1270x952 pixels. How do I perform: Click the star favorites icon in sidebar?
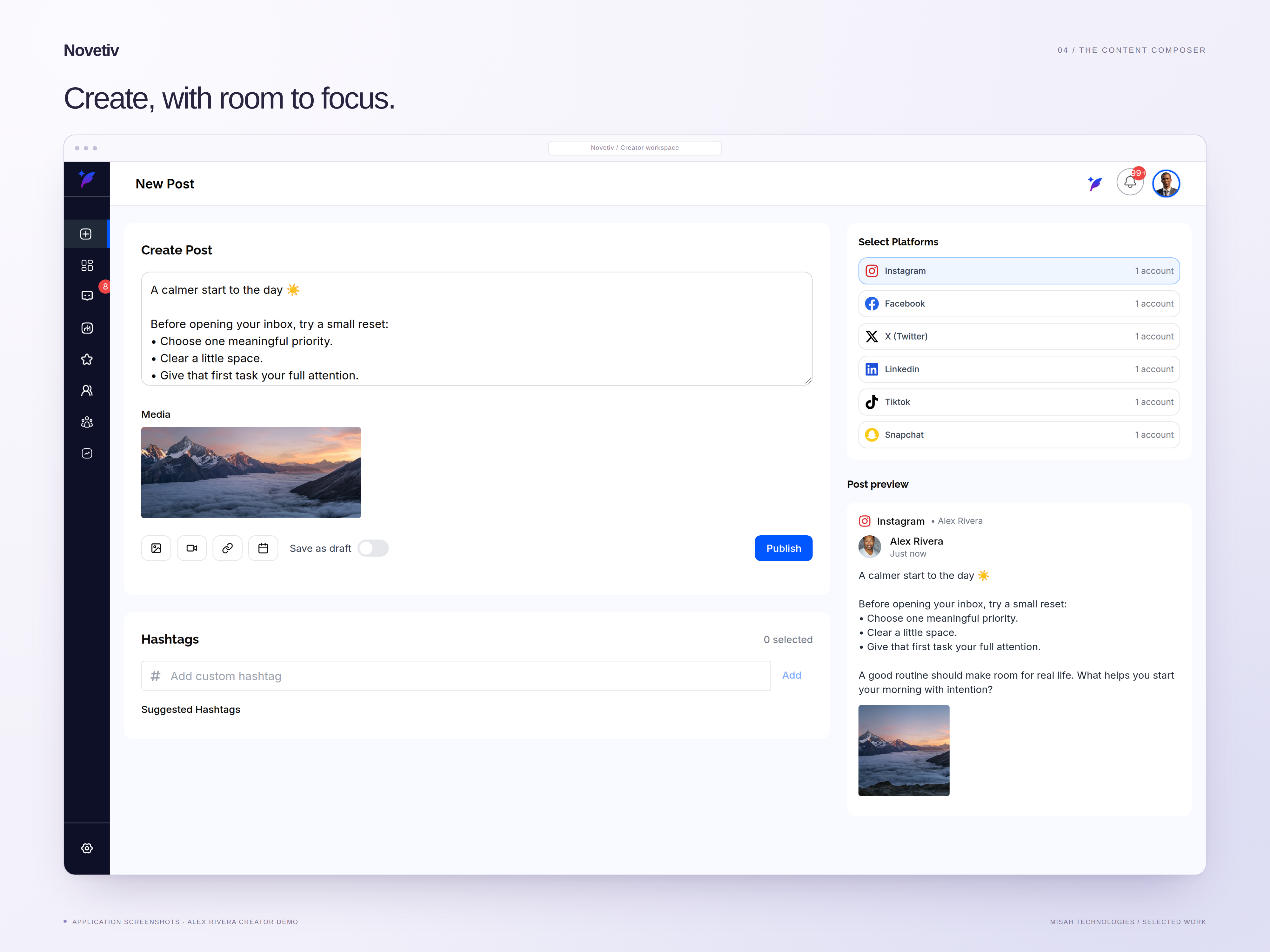click(x=87, y=359)
